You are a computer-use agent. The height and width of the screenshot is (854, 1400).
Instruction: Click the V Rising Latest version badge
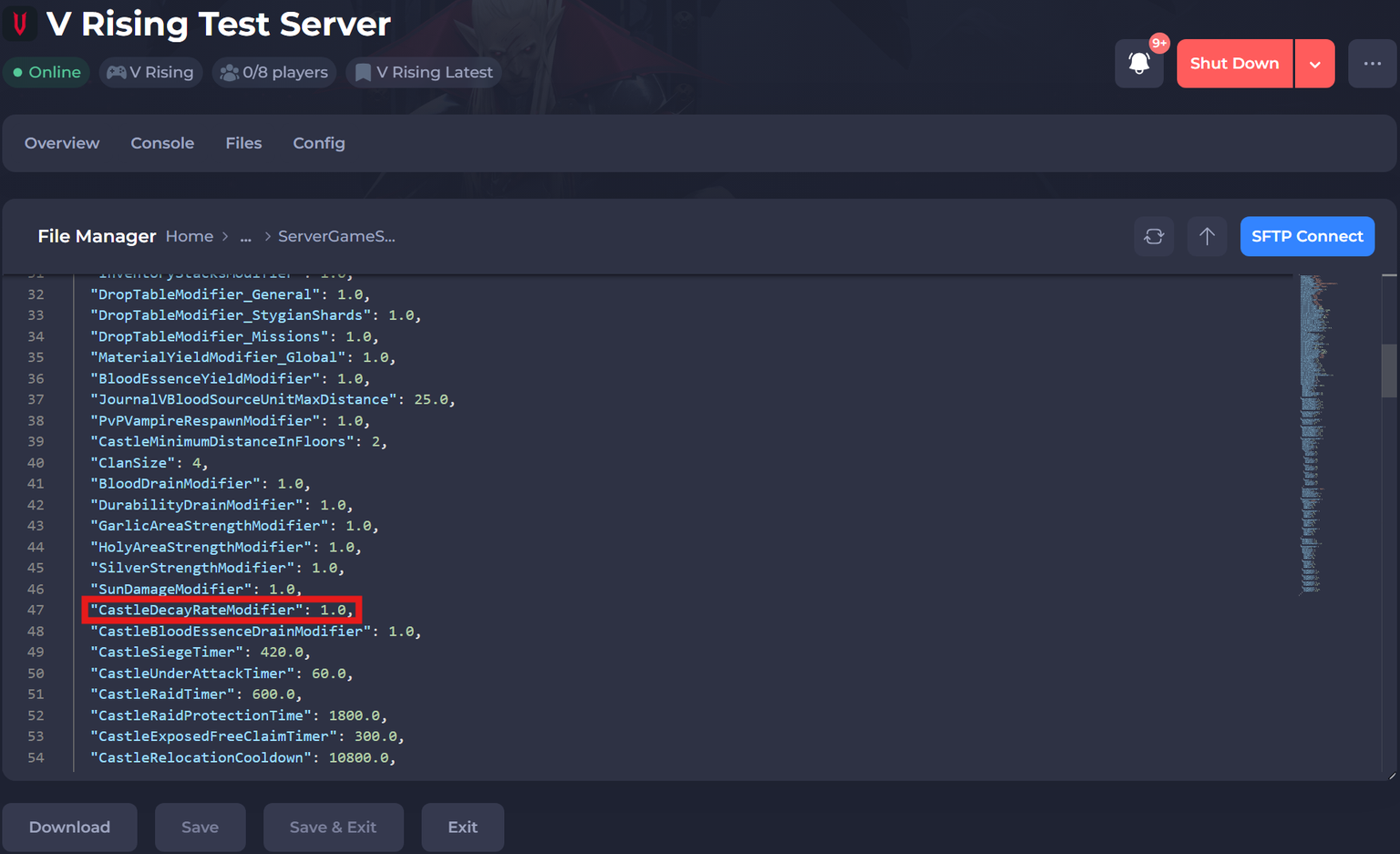(x=424, y=72)
